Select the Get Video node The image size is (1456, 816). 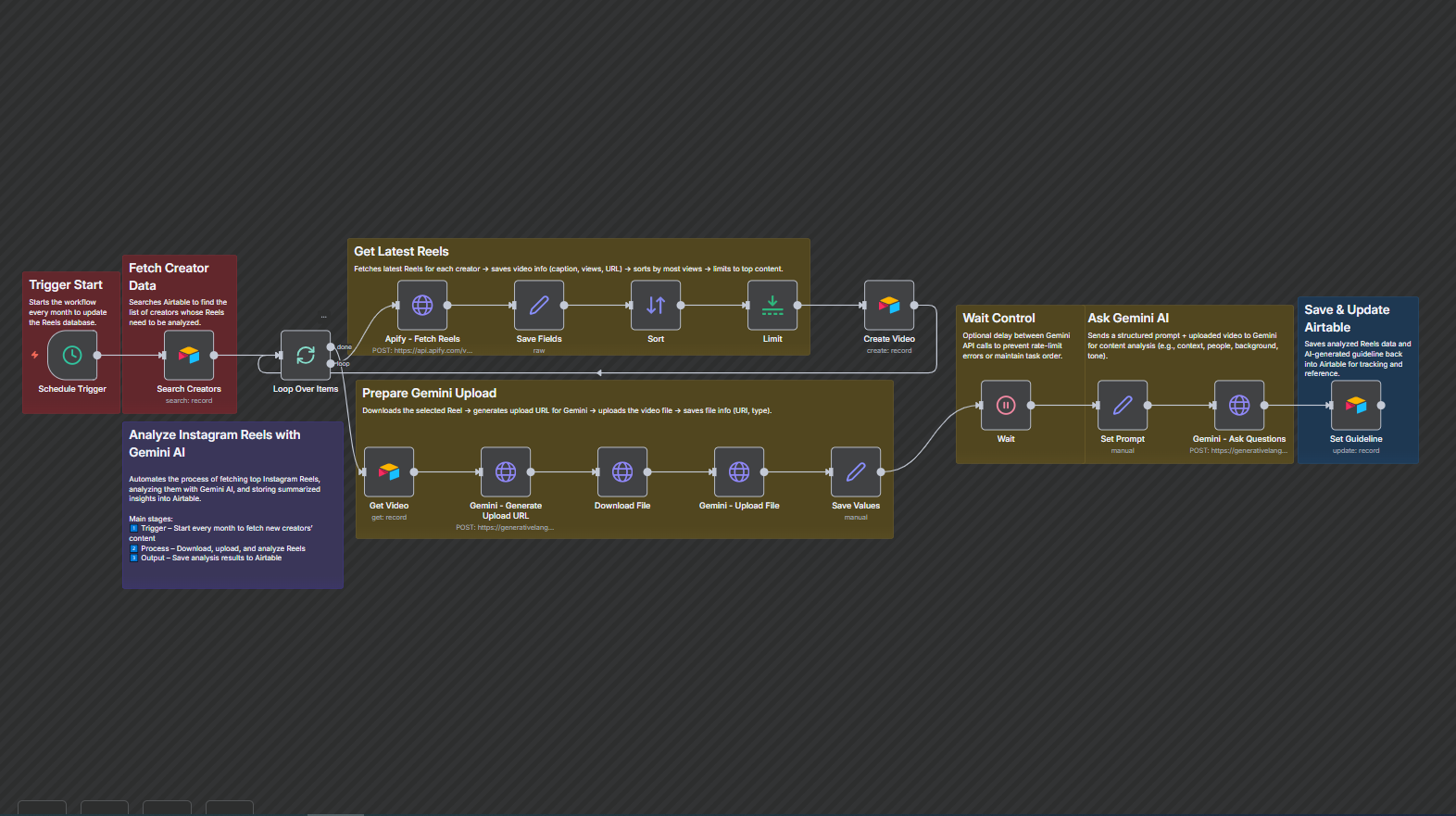tap(389, 472)
